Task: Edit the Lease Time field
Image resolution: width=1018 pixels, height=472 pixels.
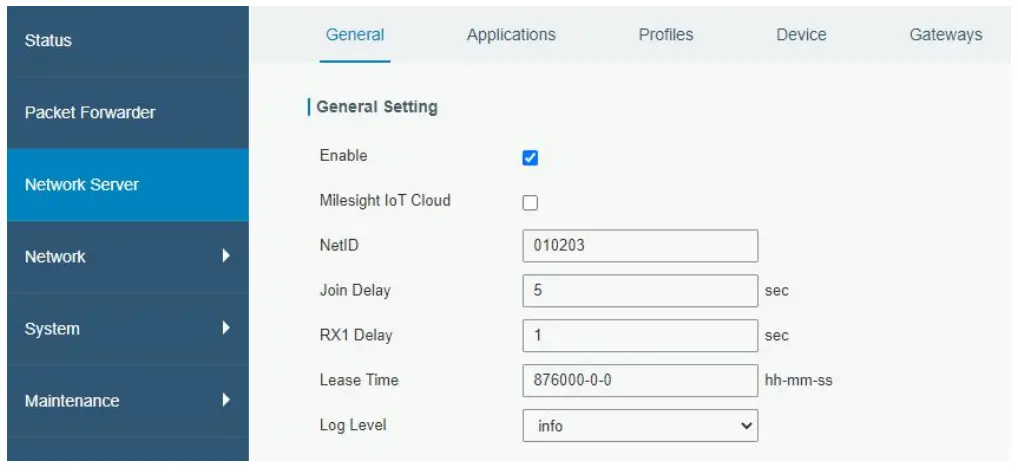Action: point(640,381)
